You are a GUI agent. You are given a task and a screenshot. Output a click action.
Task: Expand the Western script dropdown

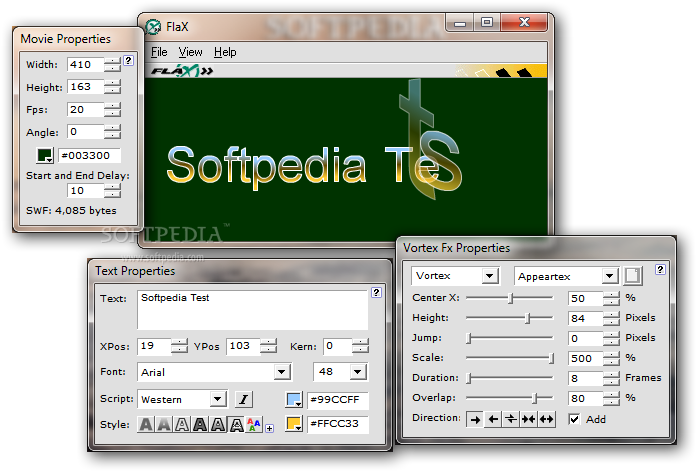coord(218,399)
